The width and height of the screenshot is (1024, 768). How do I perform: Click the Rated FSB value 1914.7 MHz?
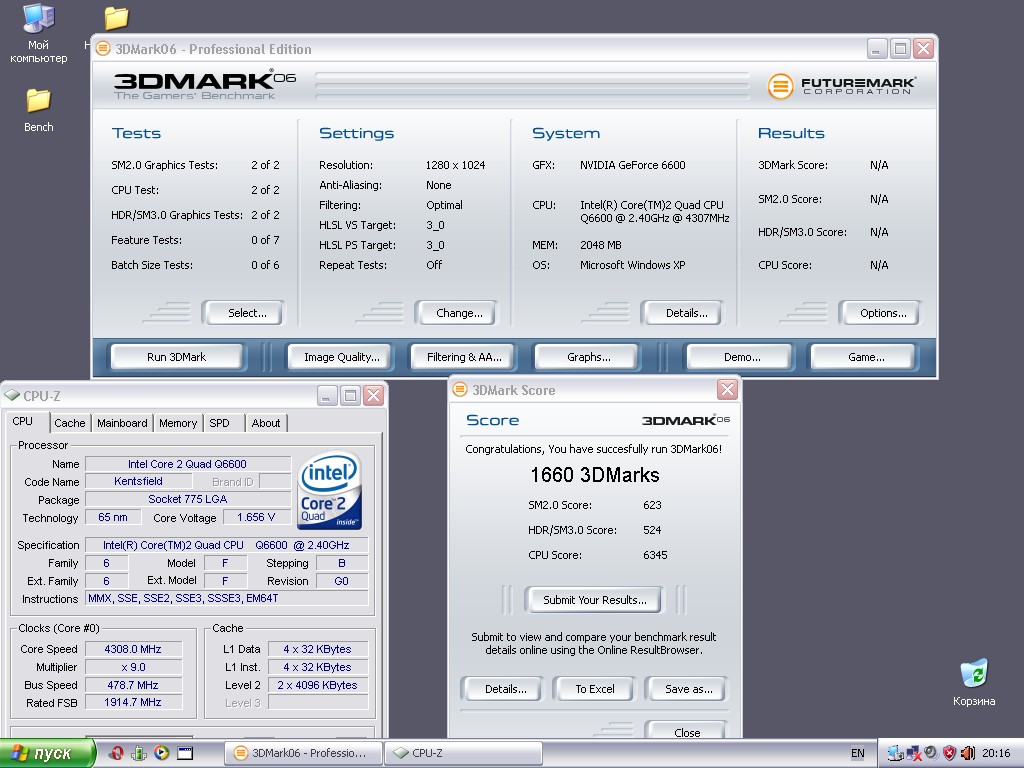pos(133,702)
